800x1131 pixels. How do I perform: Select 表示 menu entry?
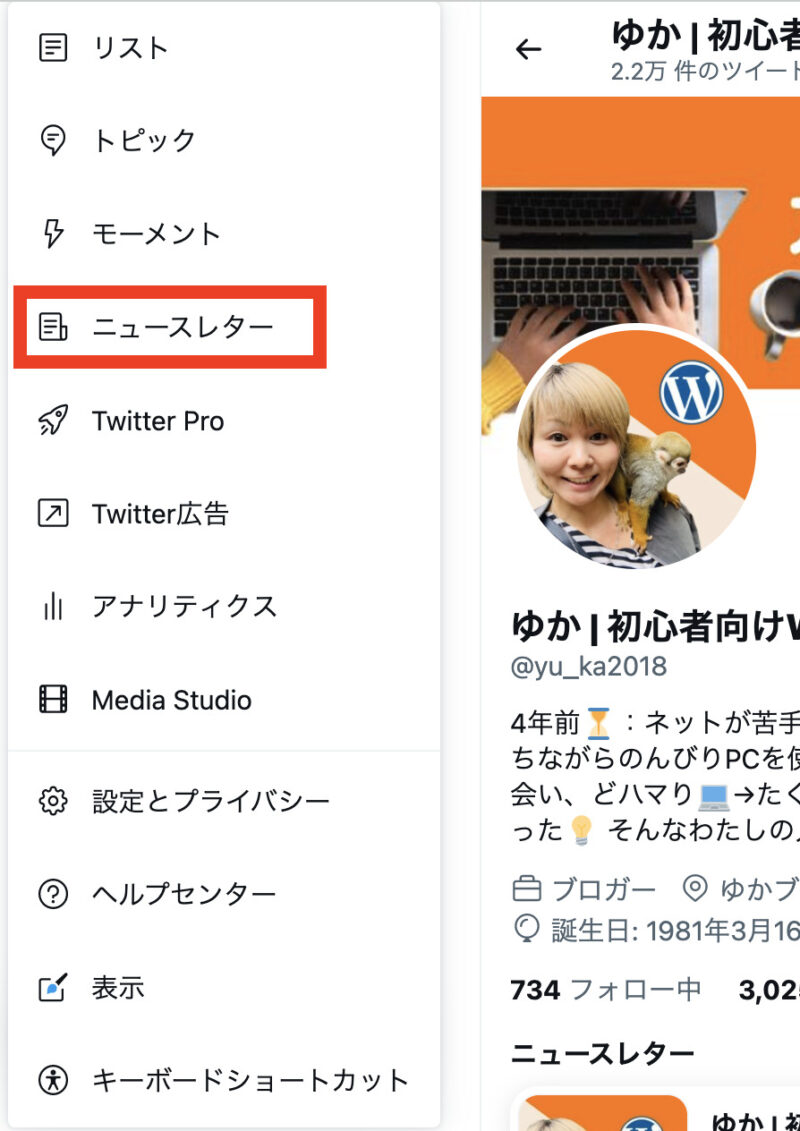[224, 987]
